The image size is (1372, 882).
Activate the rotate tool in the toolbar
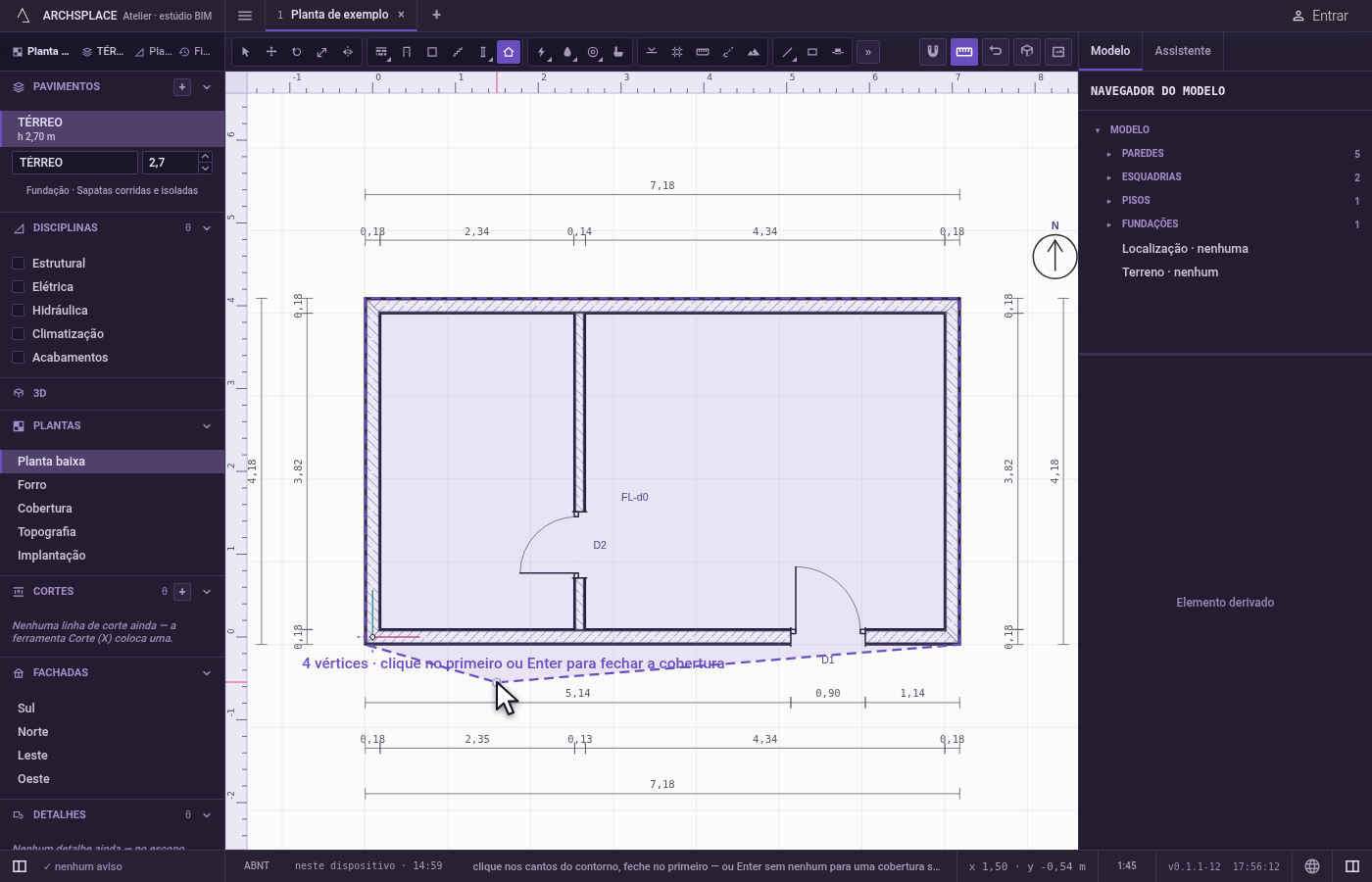[297, 52]
